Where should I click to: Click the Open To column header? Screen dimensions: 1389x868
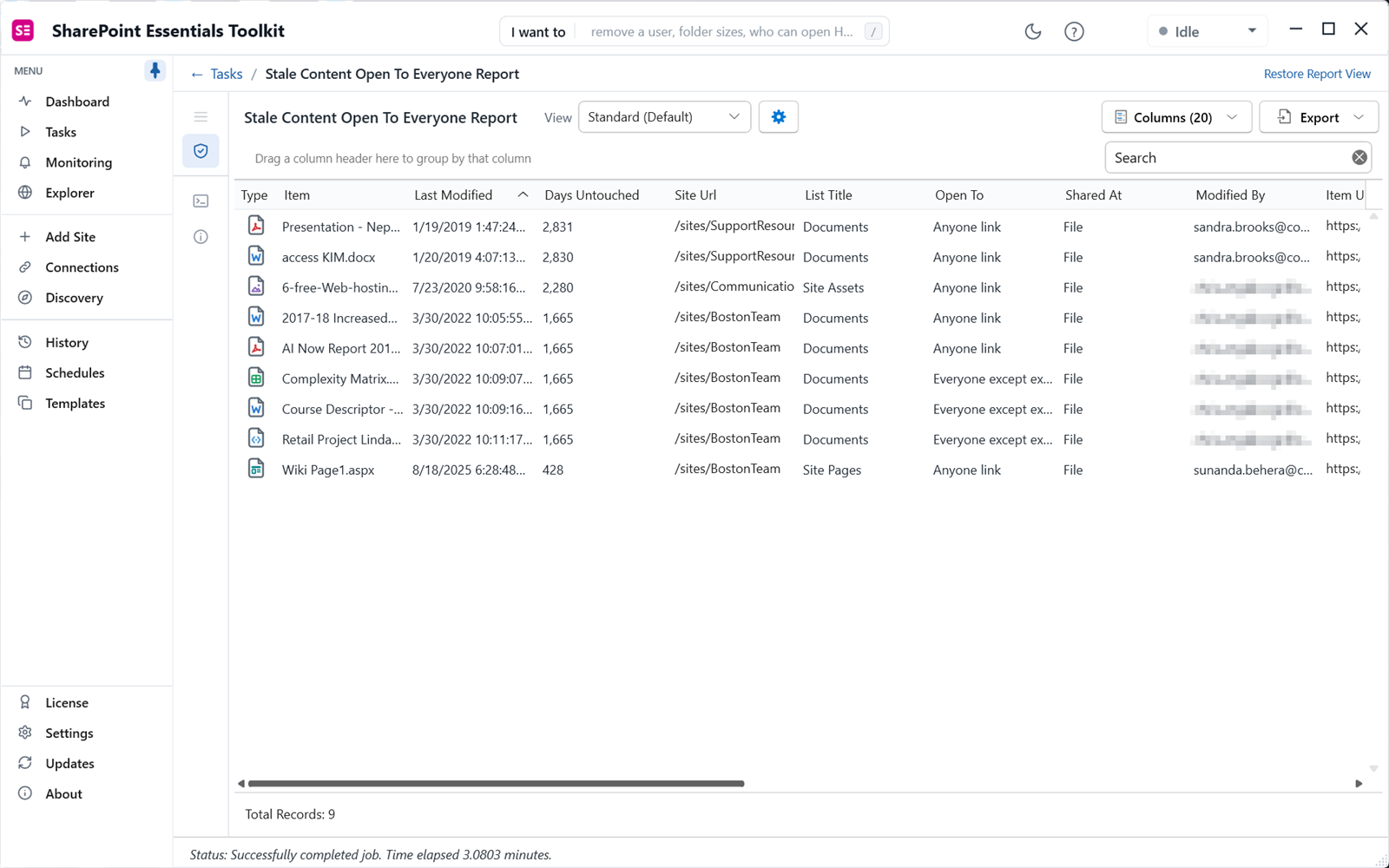coord(959,195)
